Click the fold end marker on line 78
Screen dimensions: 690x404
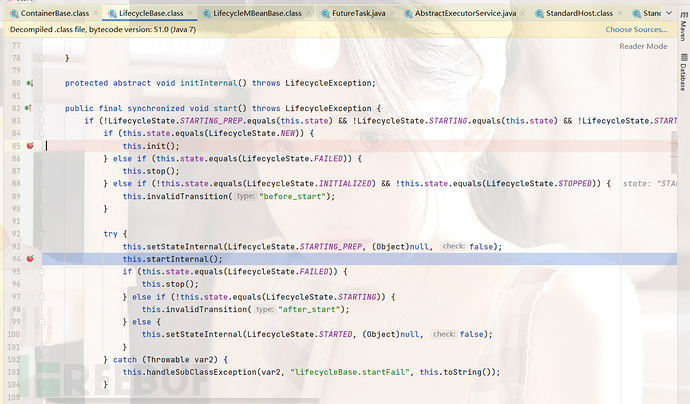pos(42,58)
